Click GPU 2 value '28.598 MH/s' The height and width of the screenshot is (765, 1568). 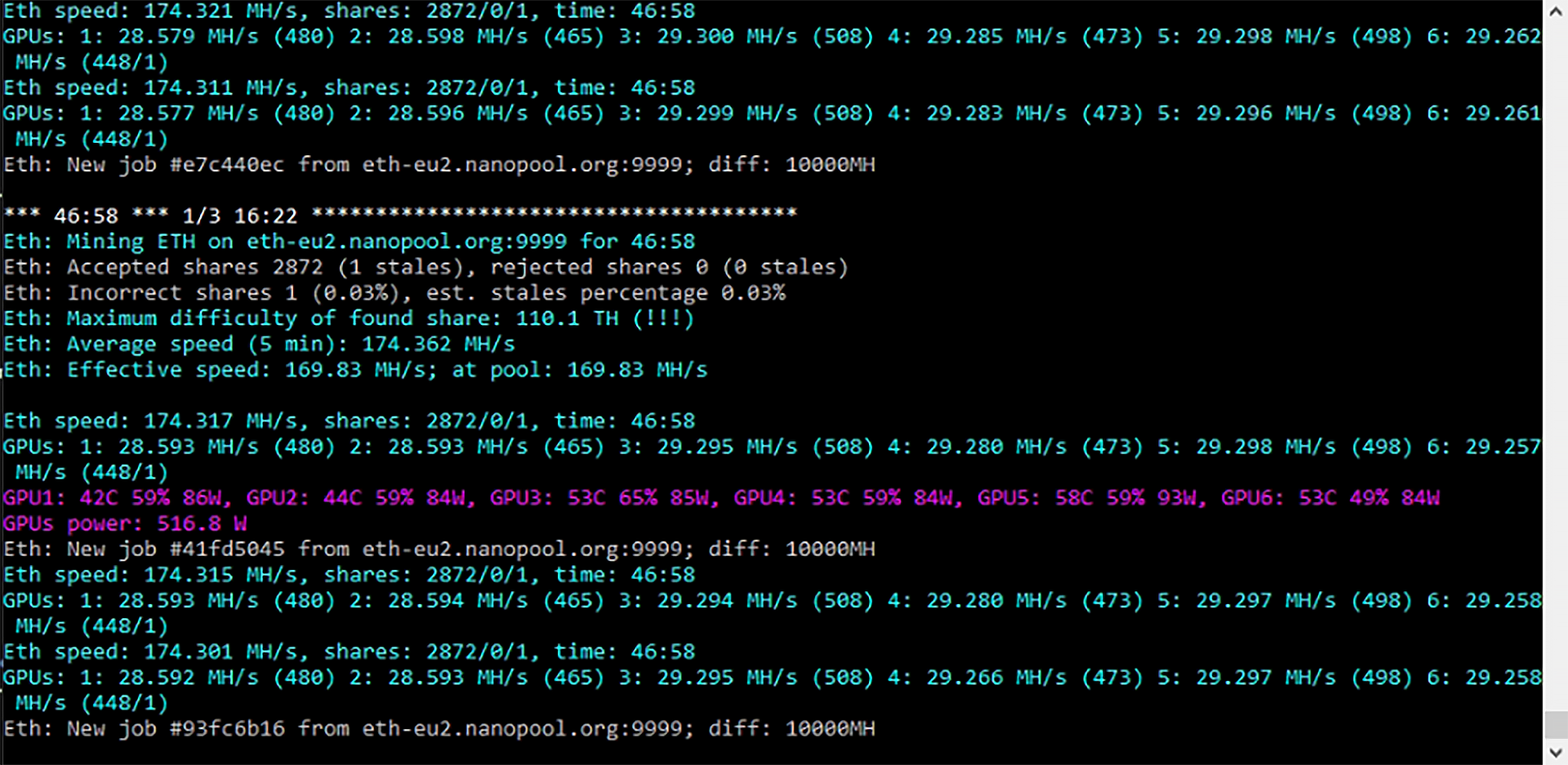click(x=458, y=37)
